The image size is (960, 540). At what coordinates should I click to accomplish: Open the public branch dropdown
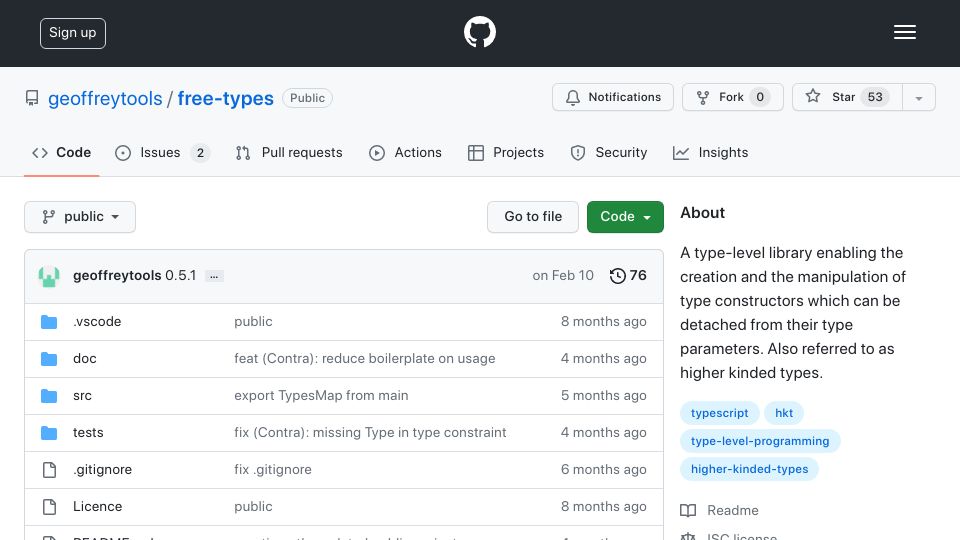click(x=80, y=217)
